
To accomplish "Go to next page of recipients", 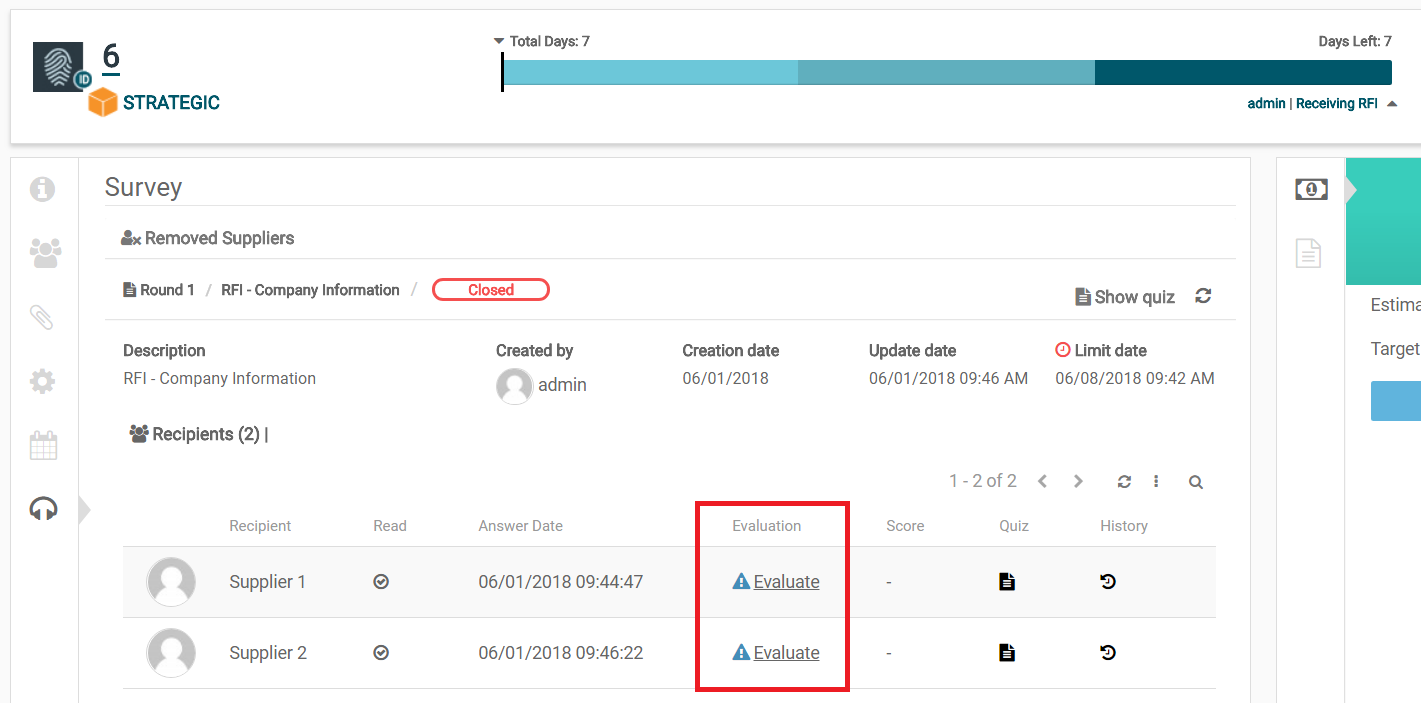I will click(x=1078, y=482).
